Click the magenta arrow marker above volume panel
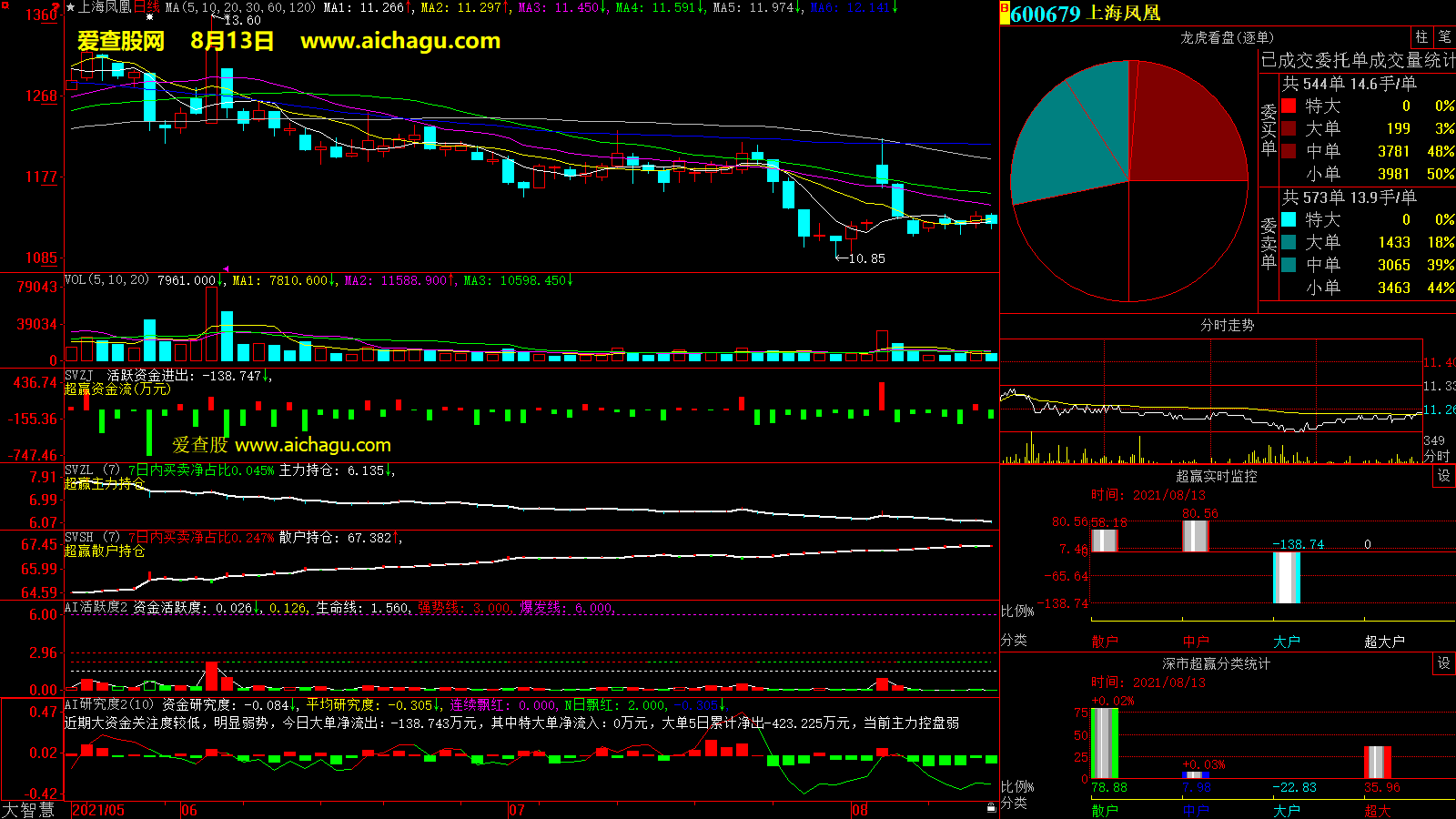Screen dimensions: 1456x819 point(226,269)
